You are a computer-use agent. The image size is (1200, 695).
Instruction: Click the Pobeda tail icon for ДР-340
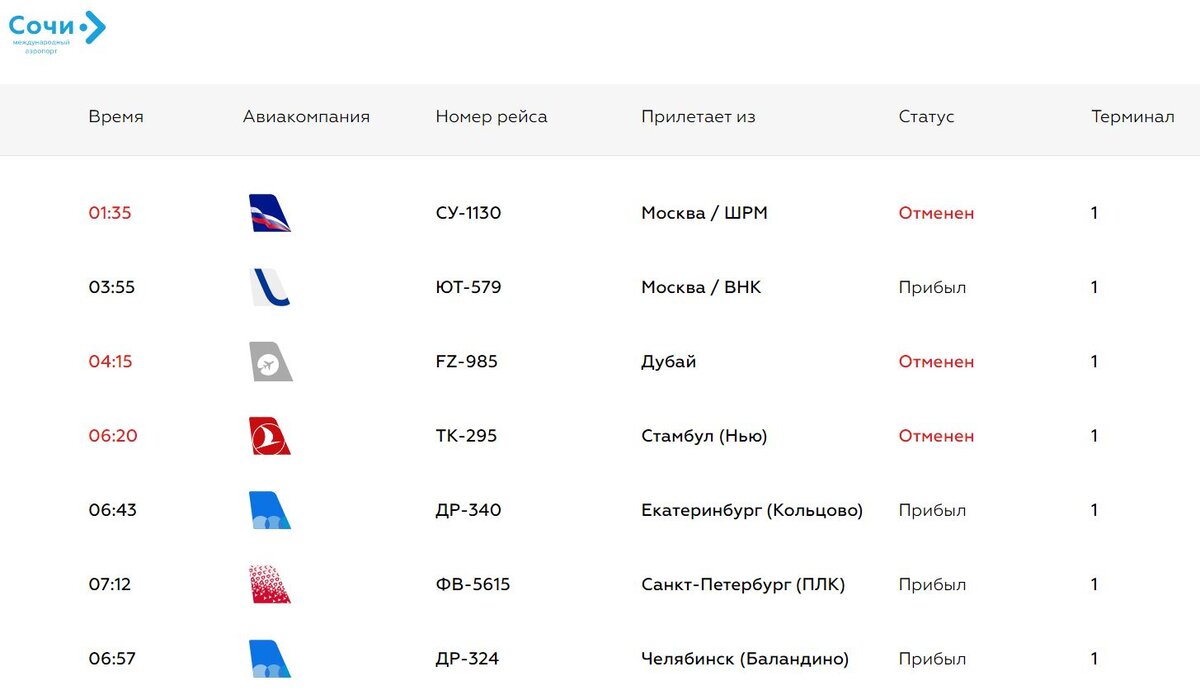270,510
